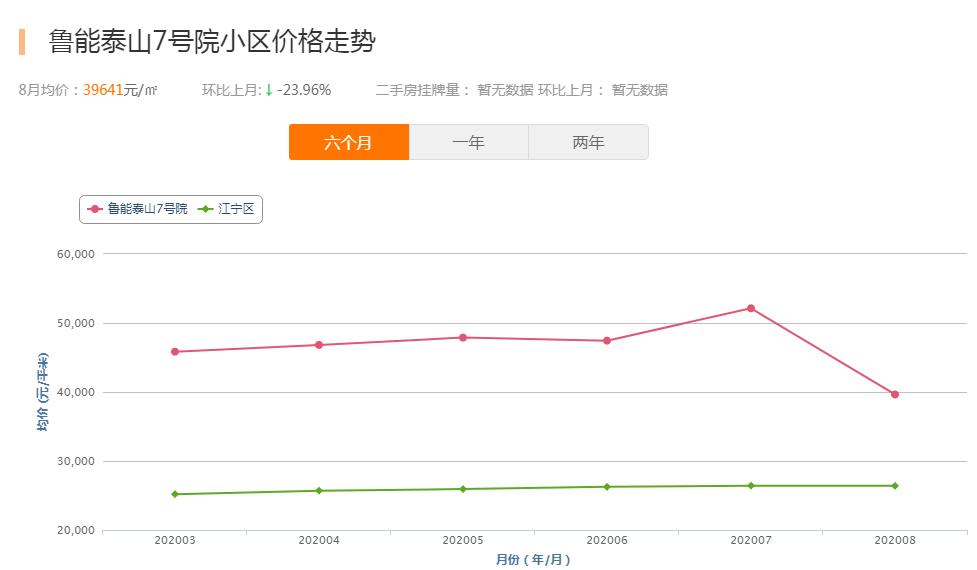Switch to the 两年 tab
The image size is (977, 570).
point(588,142)
